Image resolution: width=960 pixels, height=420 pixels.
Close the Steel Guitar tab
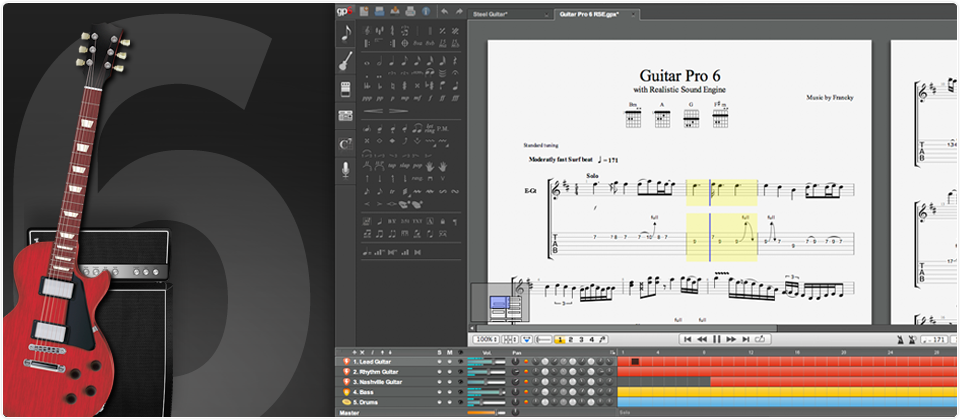[x=546, y=15]
